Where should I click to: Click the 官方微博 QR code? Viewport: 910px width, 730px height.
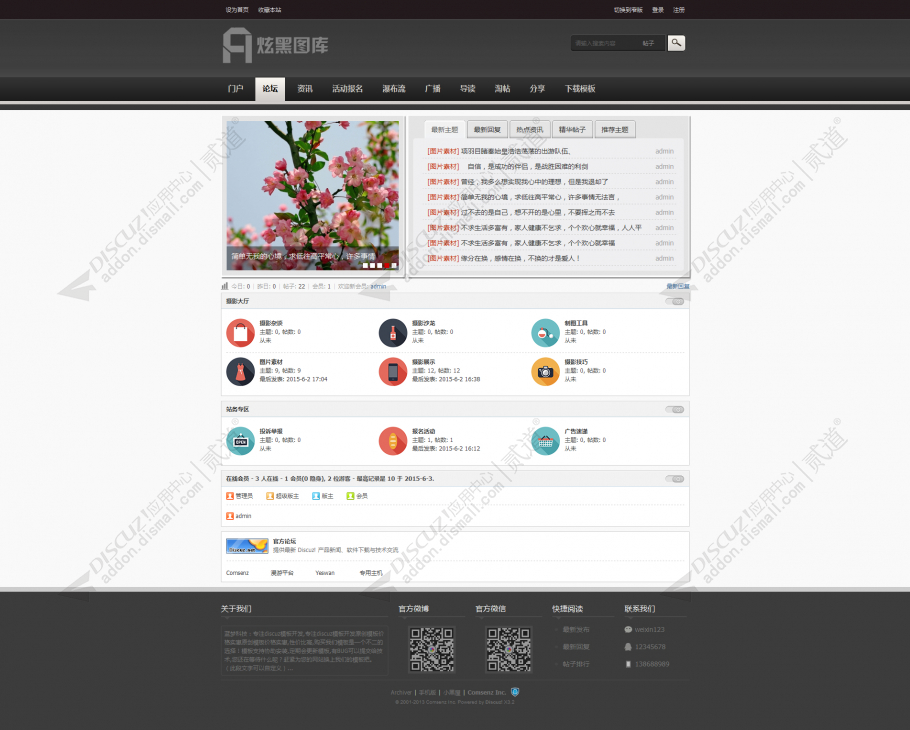point(432,649)
